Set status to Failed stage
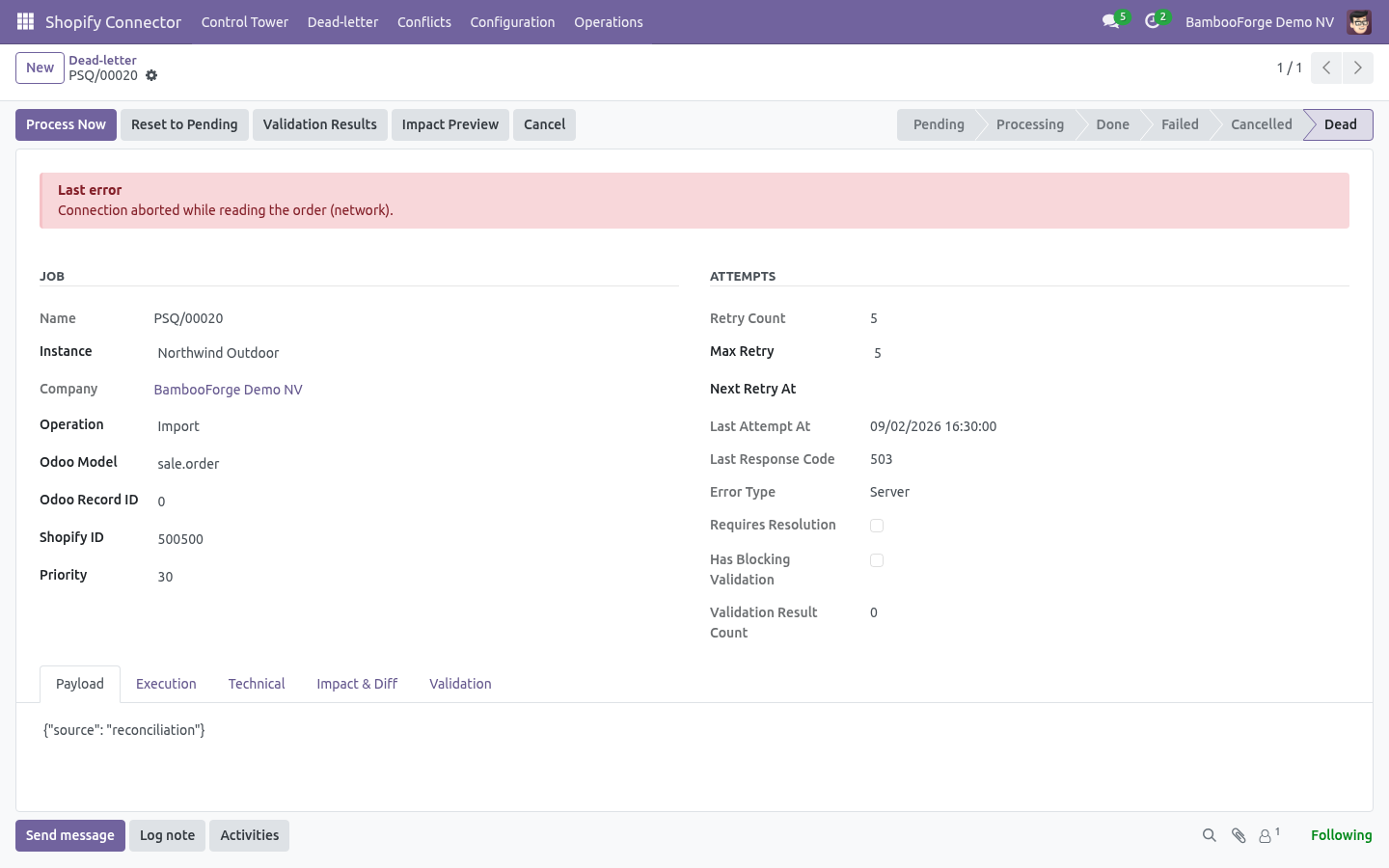This screenshot has width=1389, height=868. 1180,124
